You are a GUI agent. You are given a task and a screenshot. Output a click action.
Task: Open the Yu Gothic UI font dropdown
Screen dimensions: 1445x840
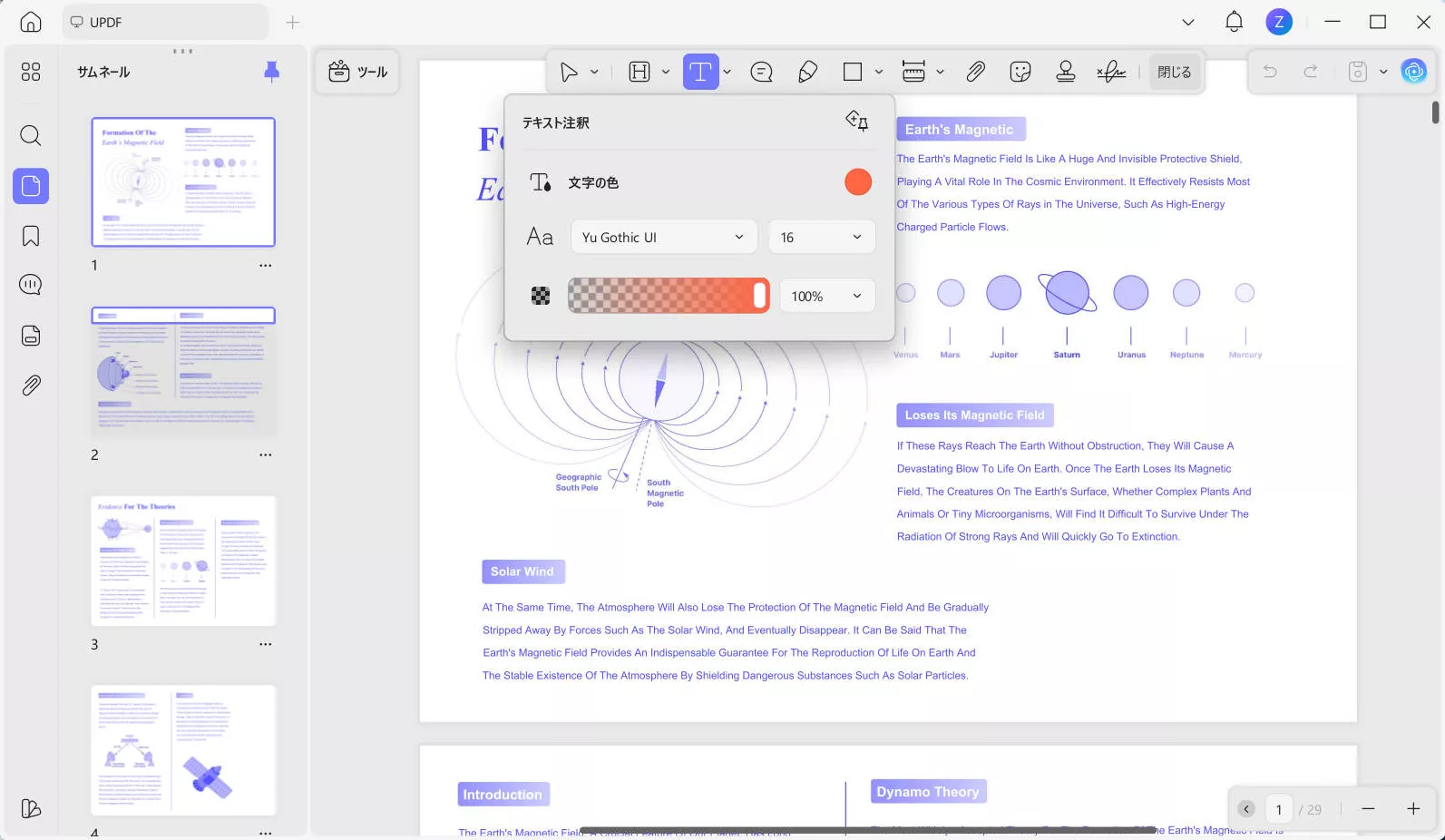pos(664,237)
